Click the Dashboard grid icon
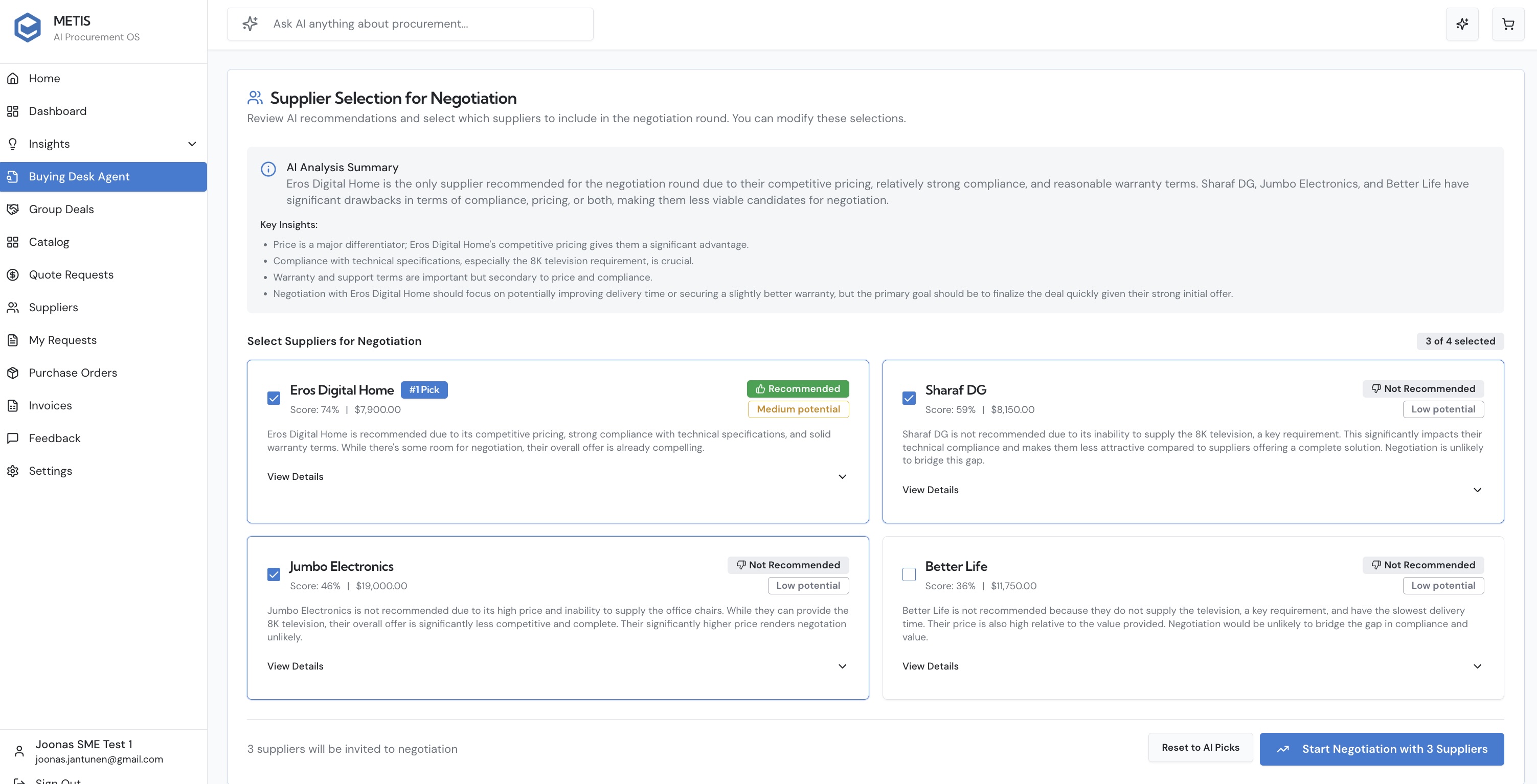 pos(13,111)
